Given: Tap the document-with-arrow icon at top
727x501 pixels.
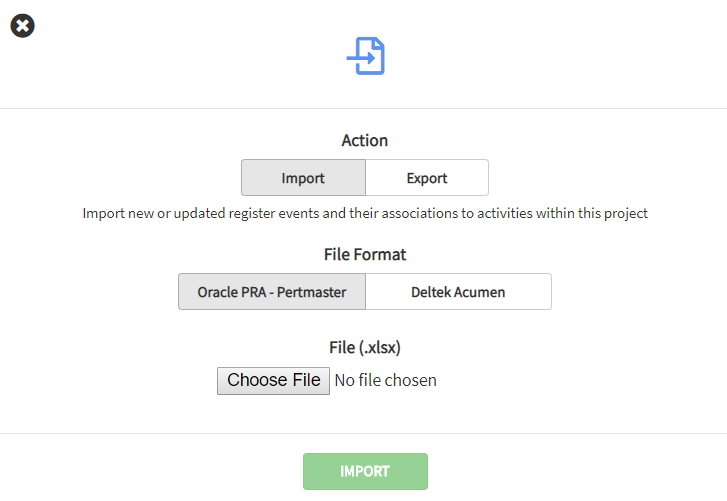Looking at the screenshot, I should (366, 56).
